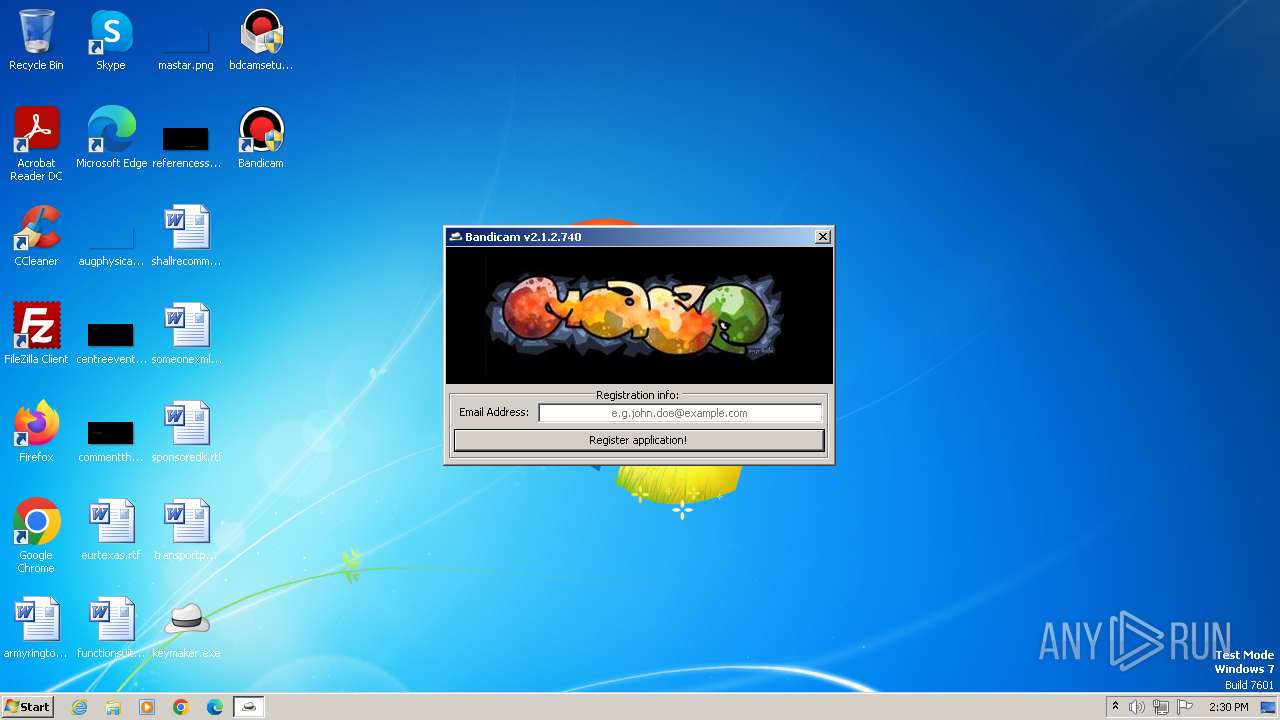
Task: Select the Bandicam desktop shortcut
Action: coord(261,138)
